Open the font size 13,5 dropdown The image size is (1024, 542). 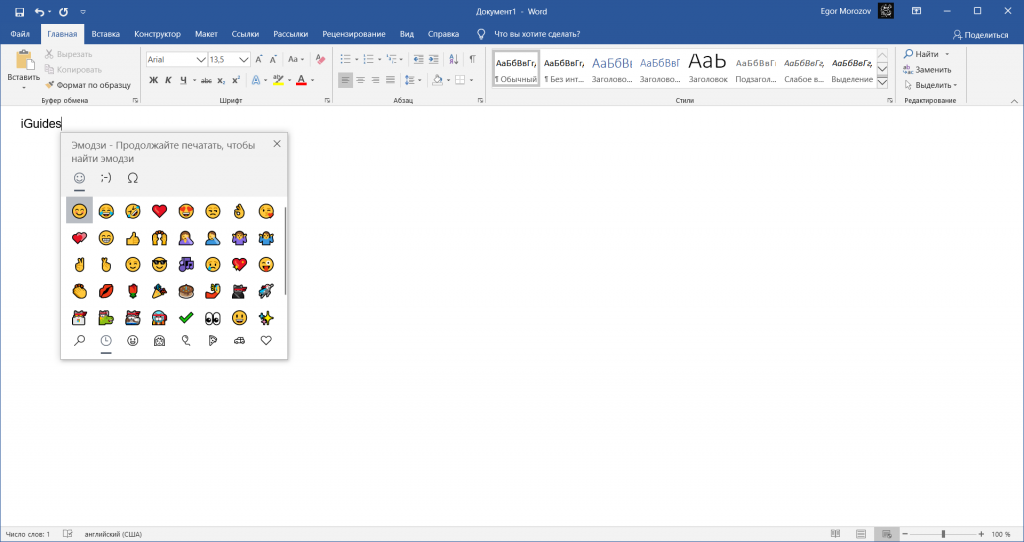click(x=243, y=59)
